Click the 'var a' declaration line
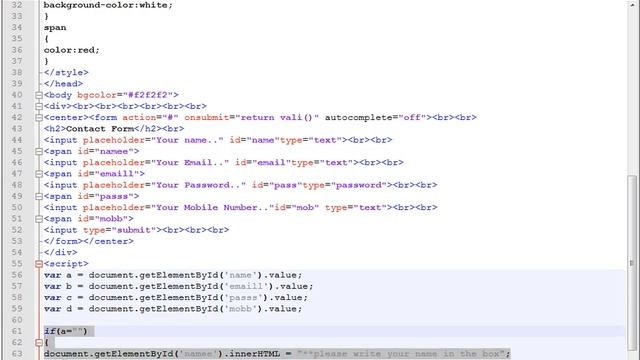Viewport: 640px width, 360px height. tap(173, 275)
